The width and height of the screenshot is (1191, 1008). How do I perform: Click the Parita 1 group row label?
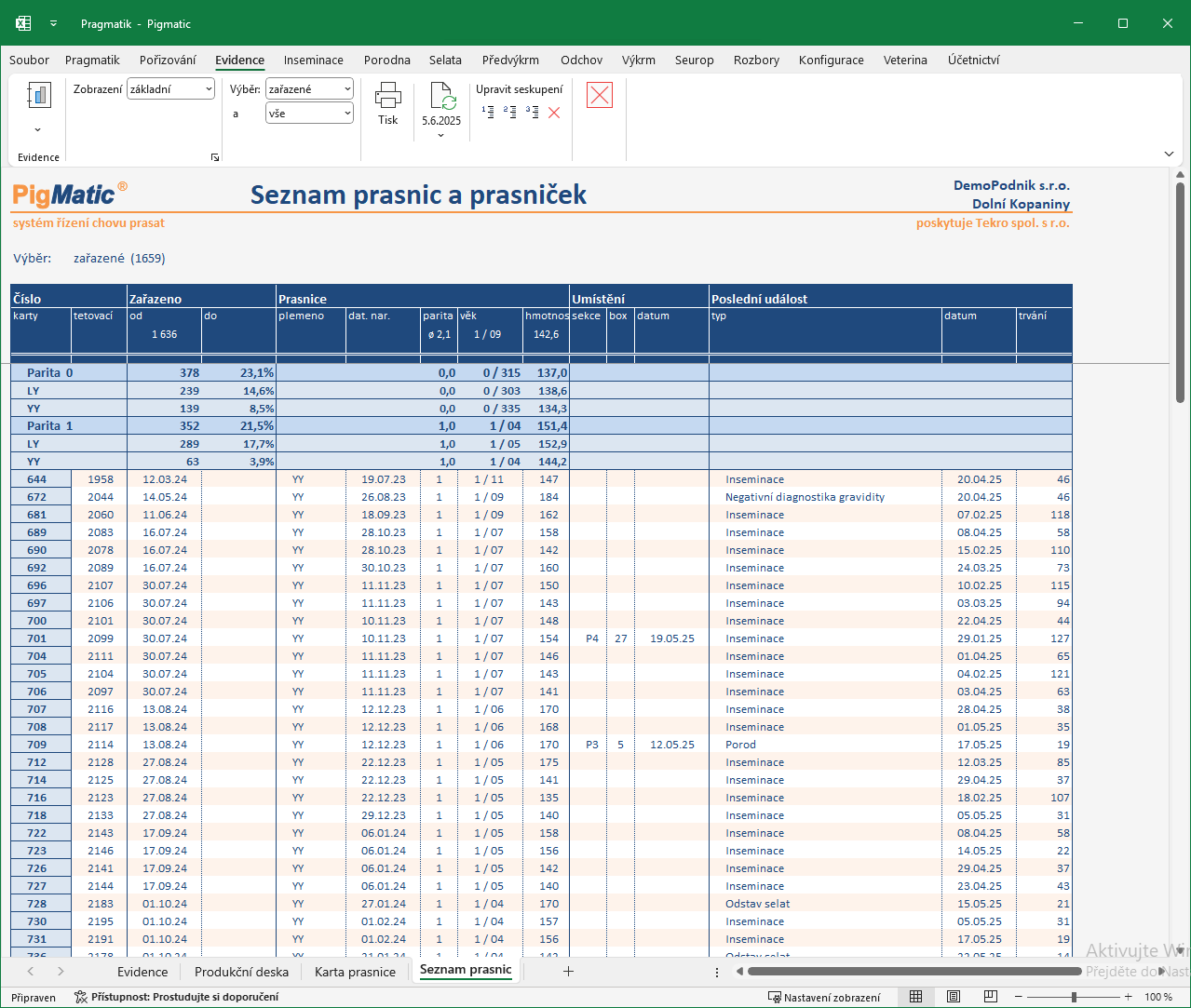tap(49, 425)
